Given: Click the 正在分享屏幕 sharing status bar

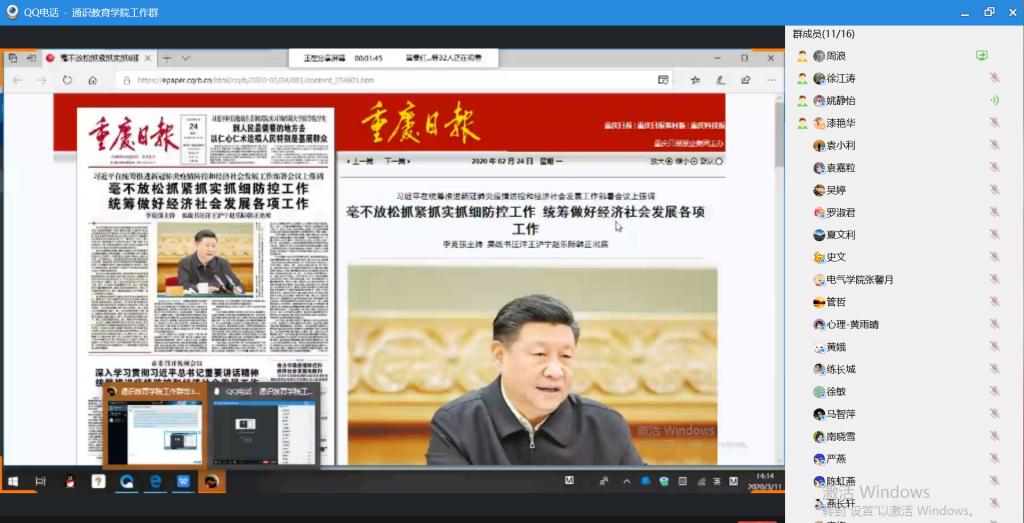Looking at the screenshot, I should coord(394,58).
